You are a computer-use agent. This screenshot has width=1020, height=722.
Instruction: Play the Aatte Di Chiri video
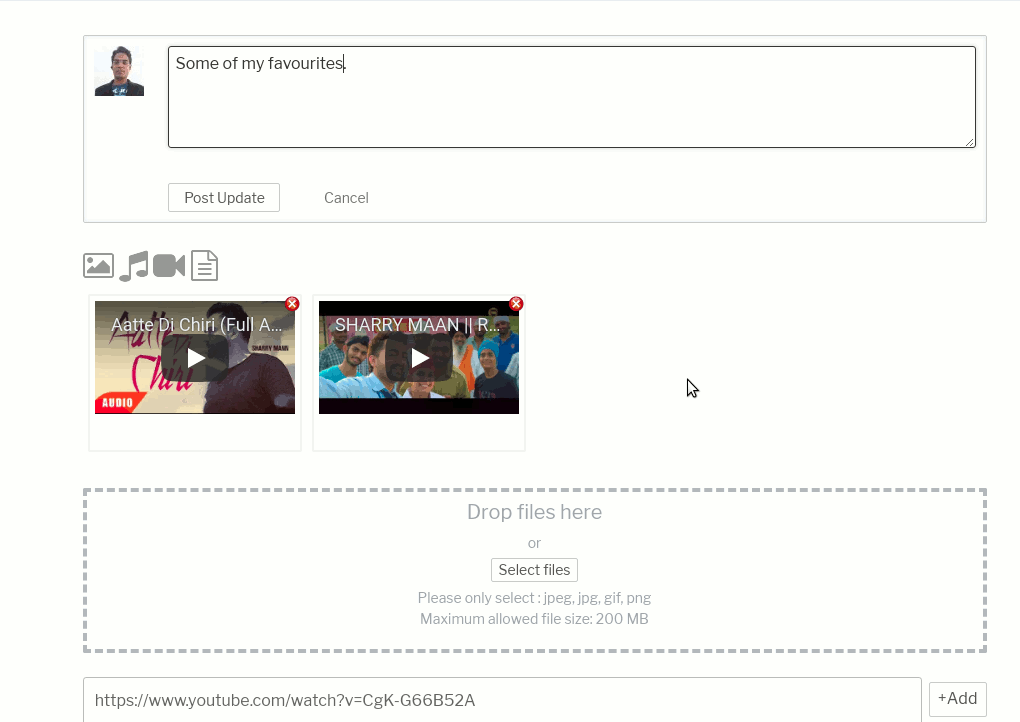pos(195,358)
